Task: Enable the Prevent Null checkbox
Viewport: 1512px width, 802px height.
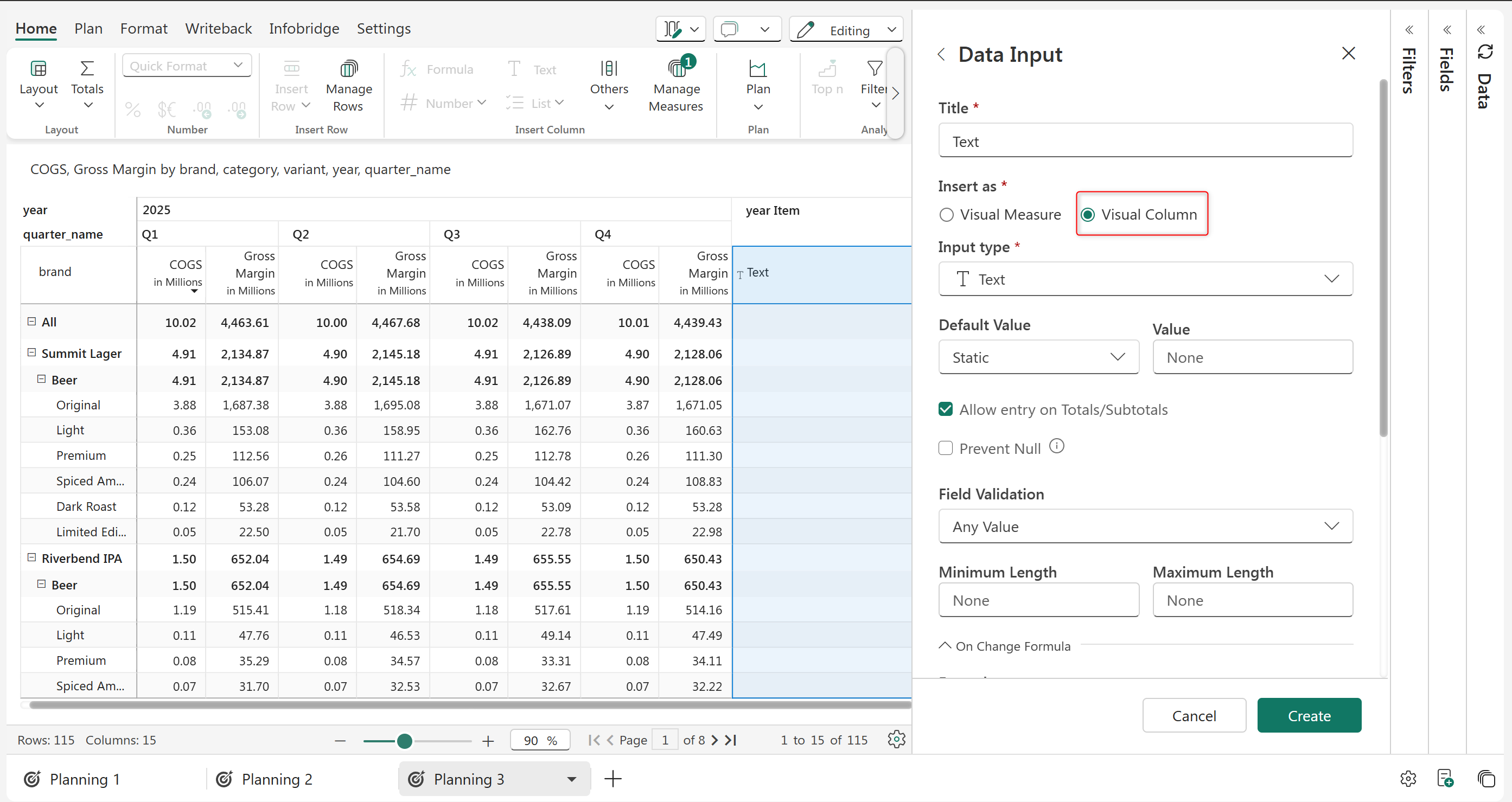Action: pos(946,449)
